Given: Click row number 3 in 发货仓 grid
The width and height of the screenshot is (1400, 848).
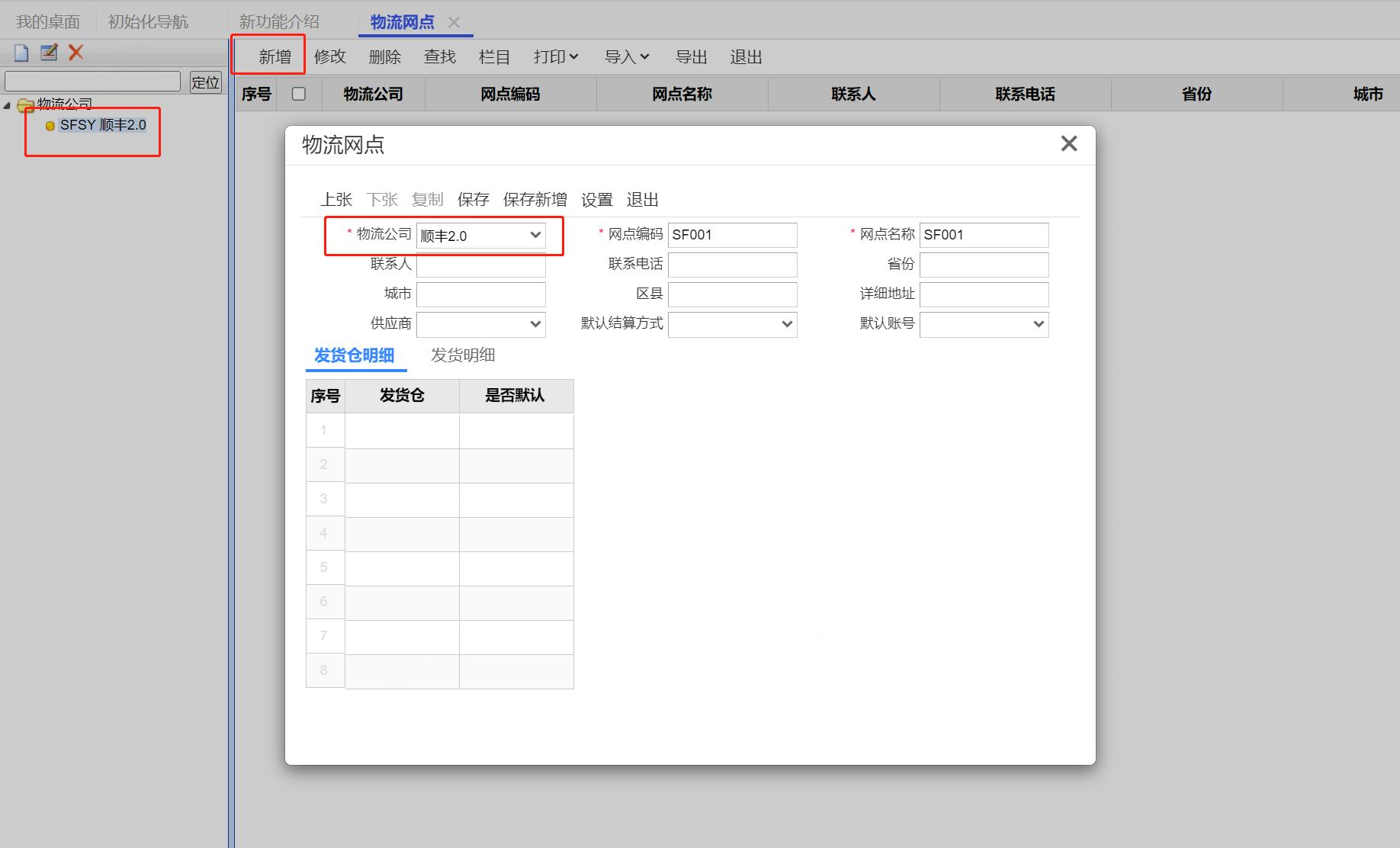Looking at the screenshot, I should coord(325,499).
